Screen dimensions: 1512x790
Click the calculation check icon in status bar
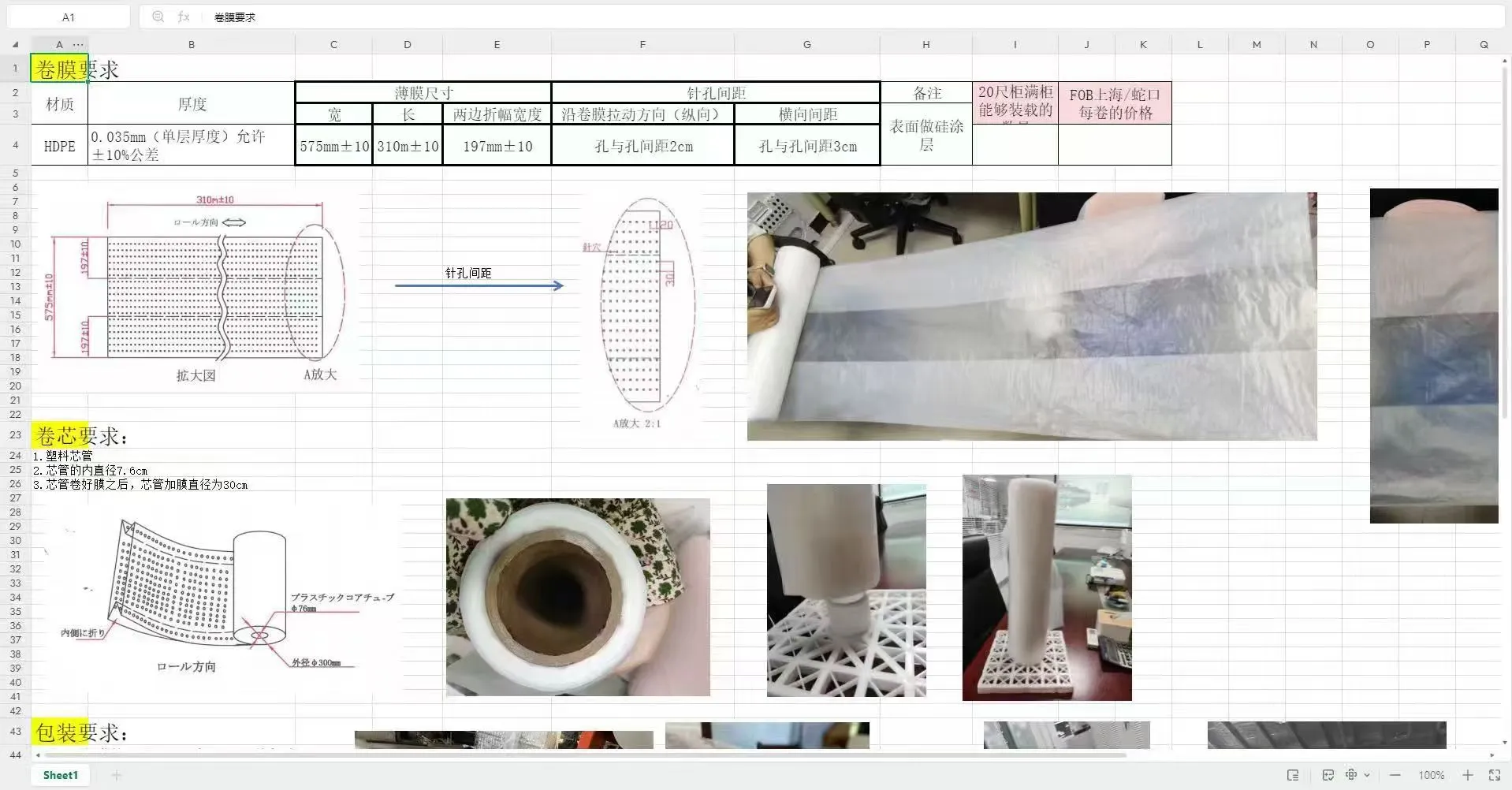tap(1328, 775)
